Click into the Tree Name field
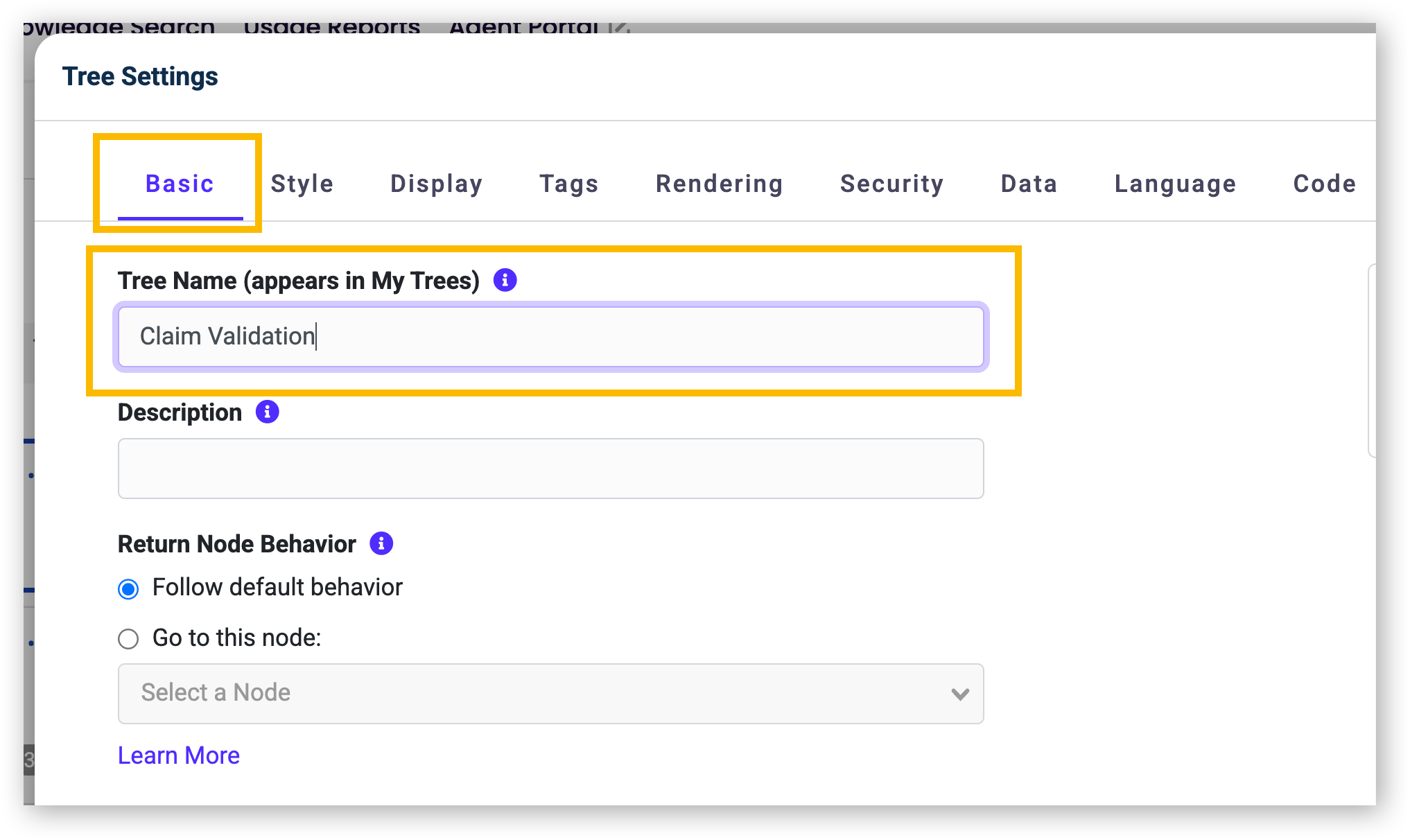 pyautogui.click(x=551, y=337)
